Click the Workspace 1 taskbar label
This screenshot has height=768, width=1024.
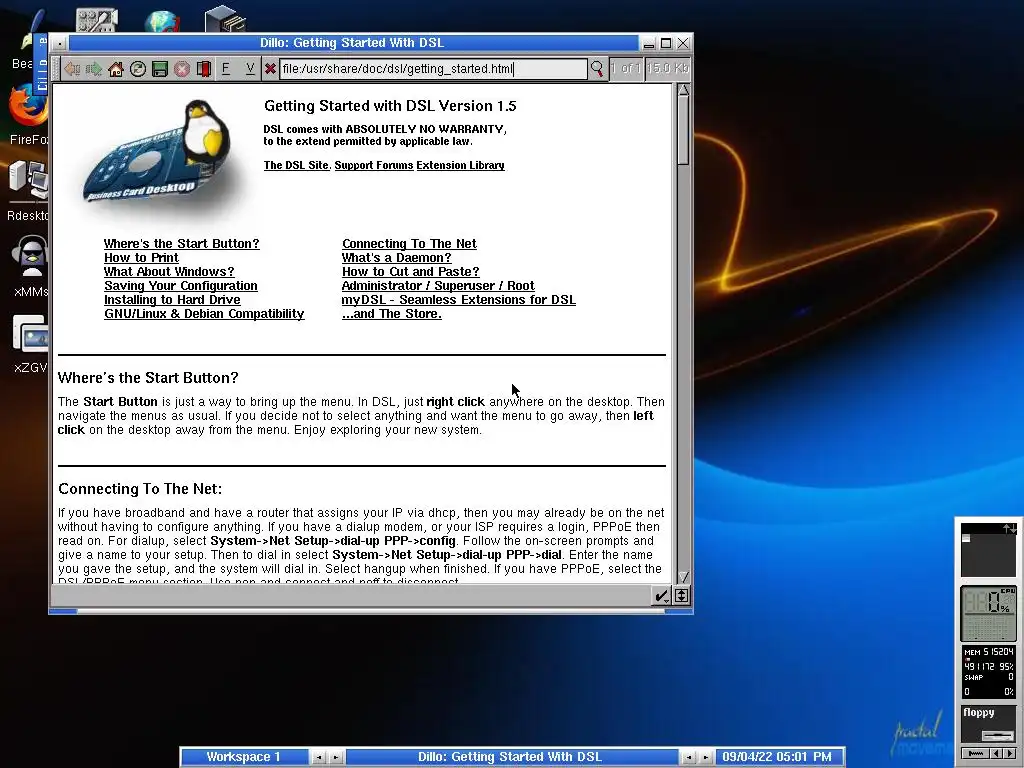(244, 757)
